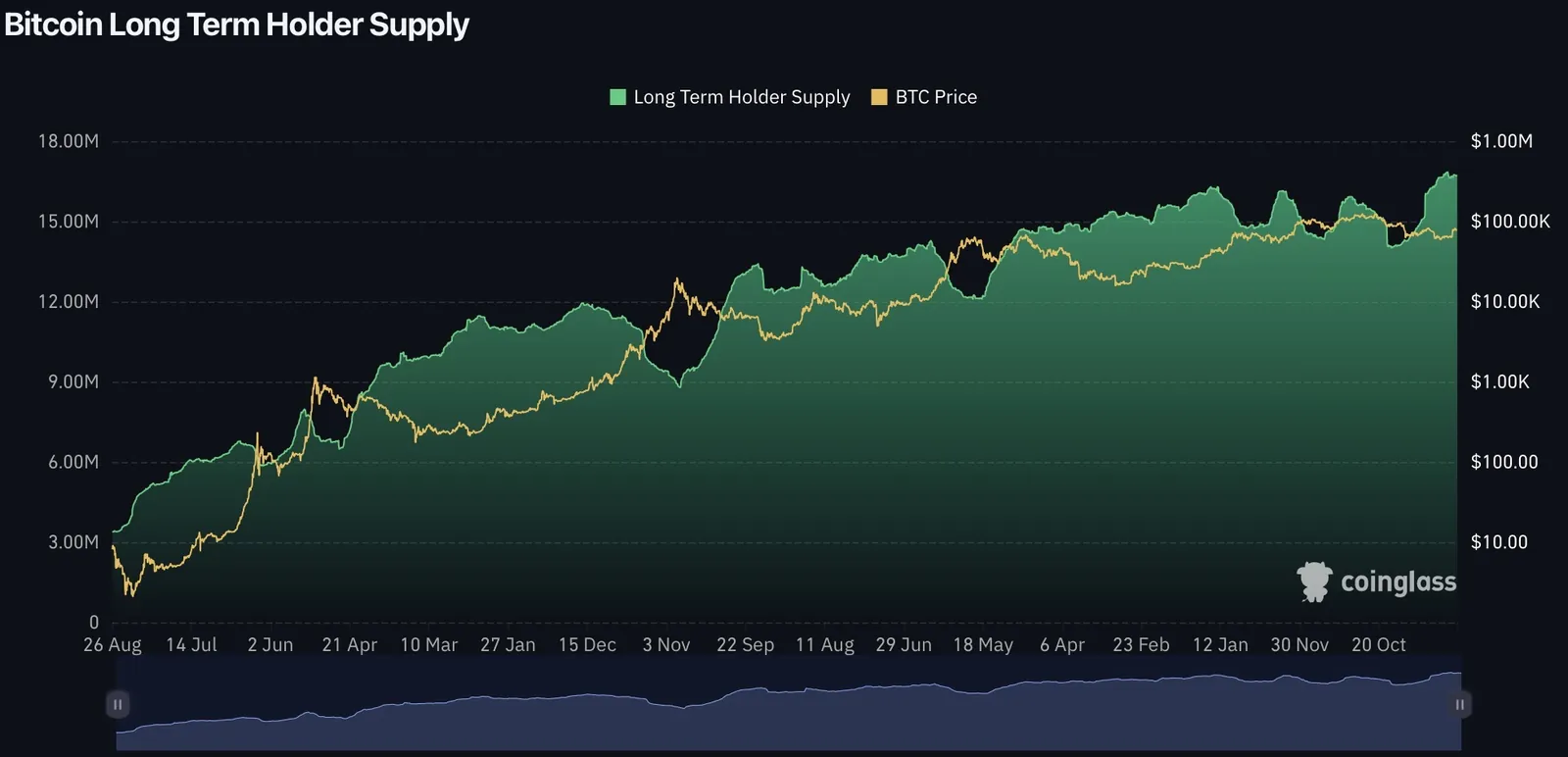Click the 18.00M left axis label
The height and width of the screenshot is (757, 1568).
point(69,141)
